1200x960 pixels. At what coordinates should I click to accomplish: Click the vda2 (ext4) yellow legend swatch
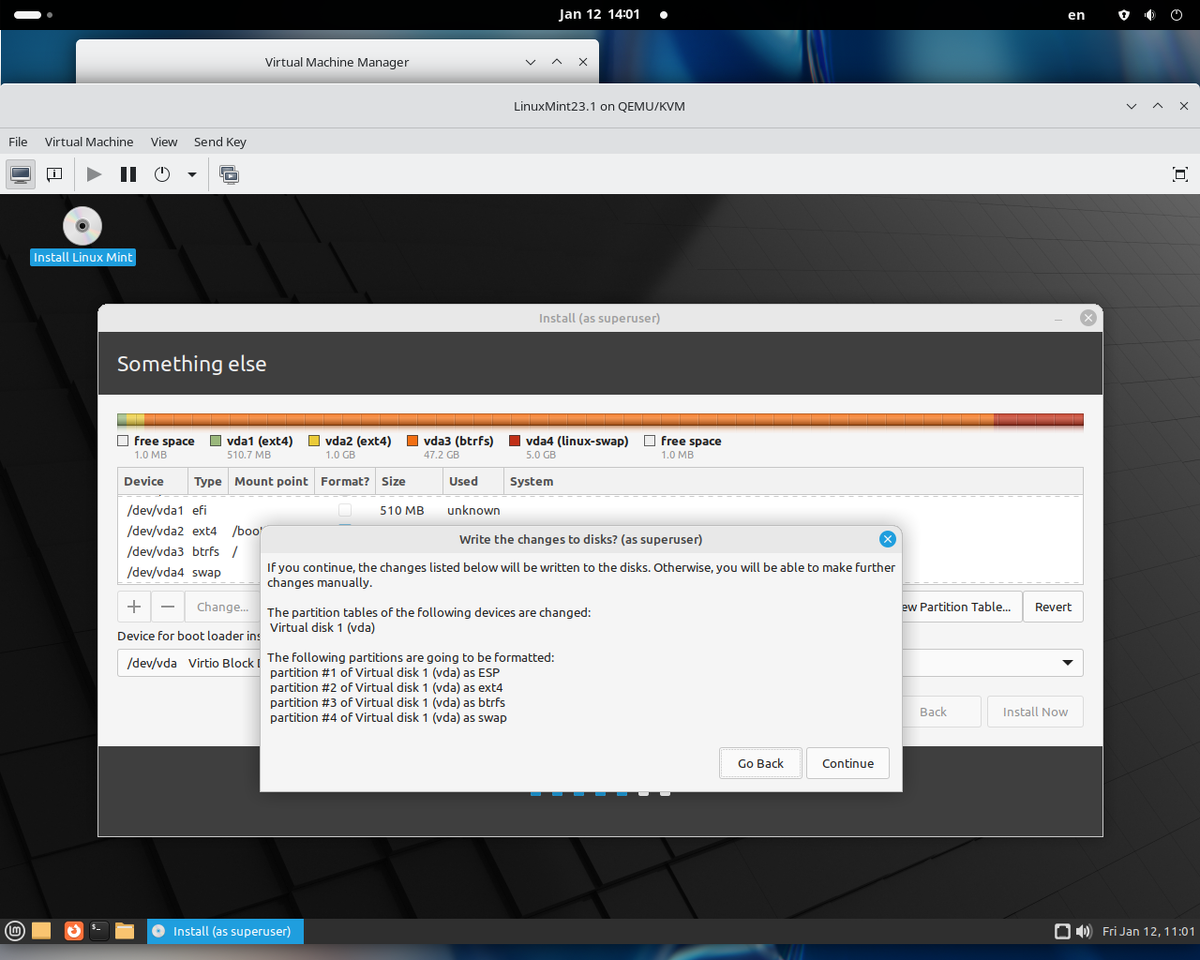(x=314, y=441)
